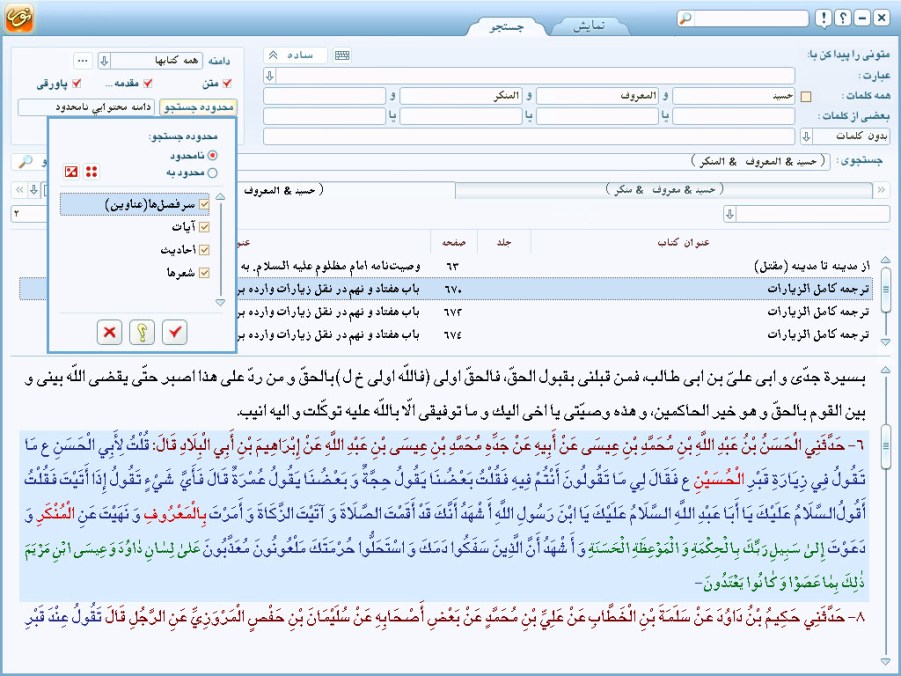Toggle the مقدمه checkbox

tap(147, 83)
